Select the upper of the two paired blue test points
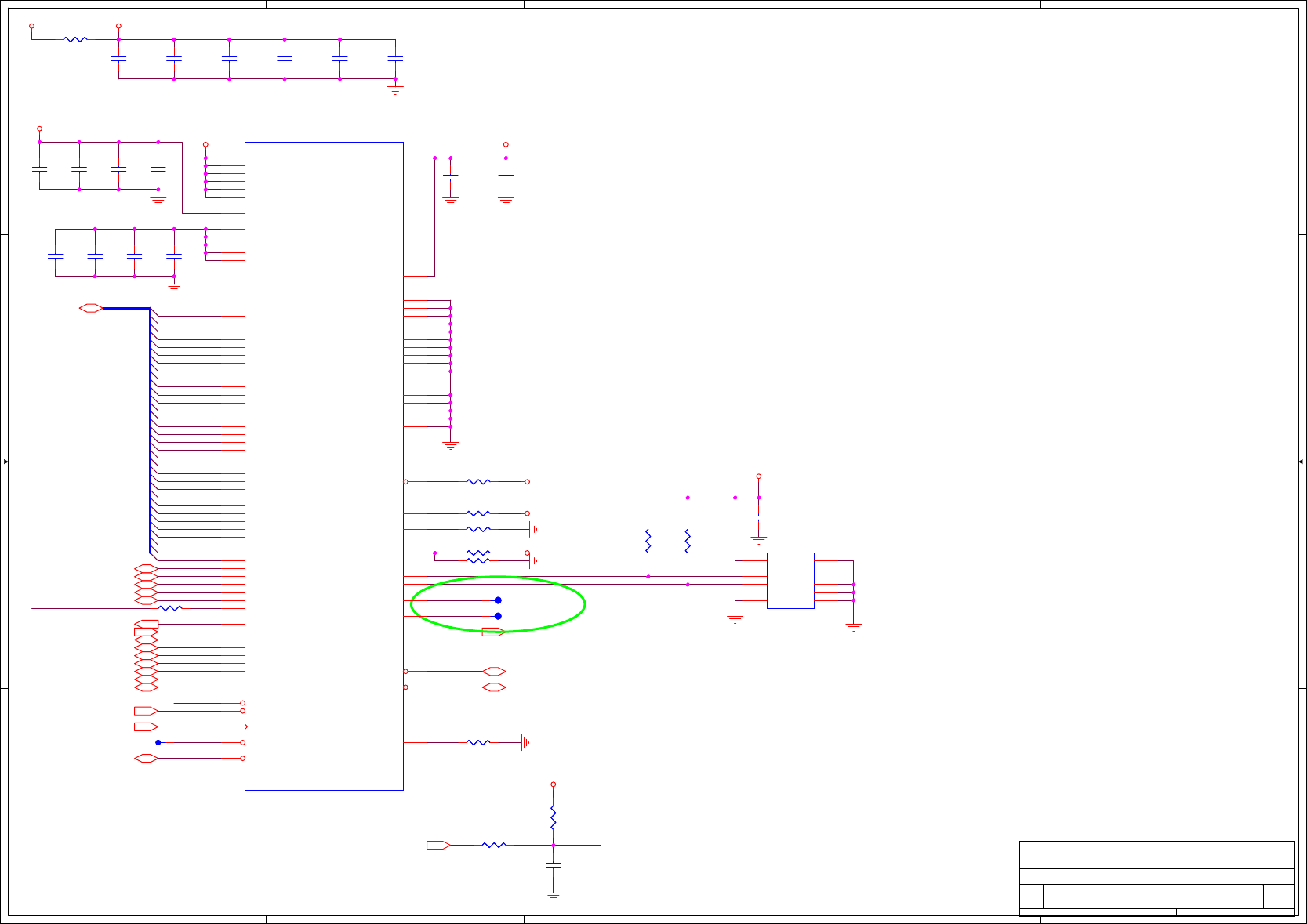The width and height of the screenshot is (1307, 924). click(x=498, y=600)
